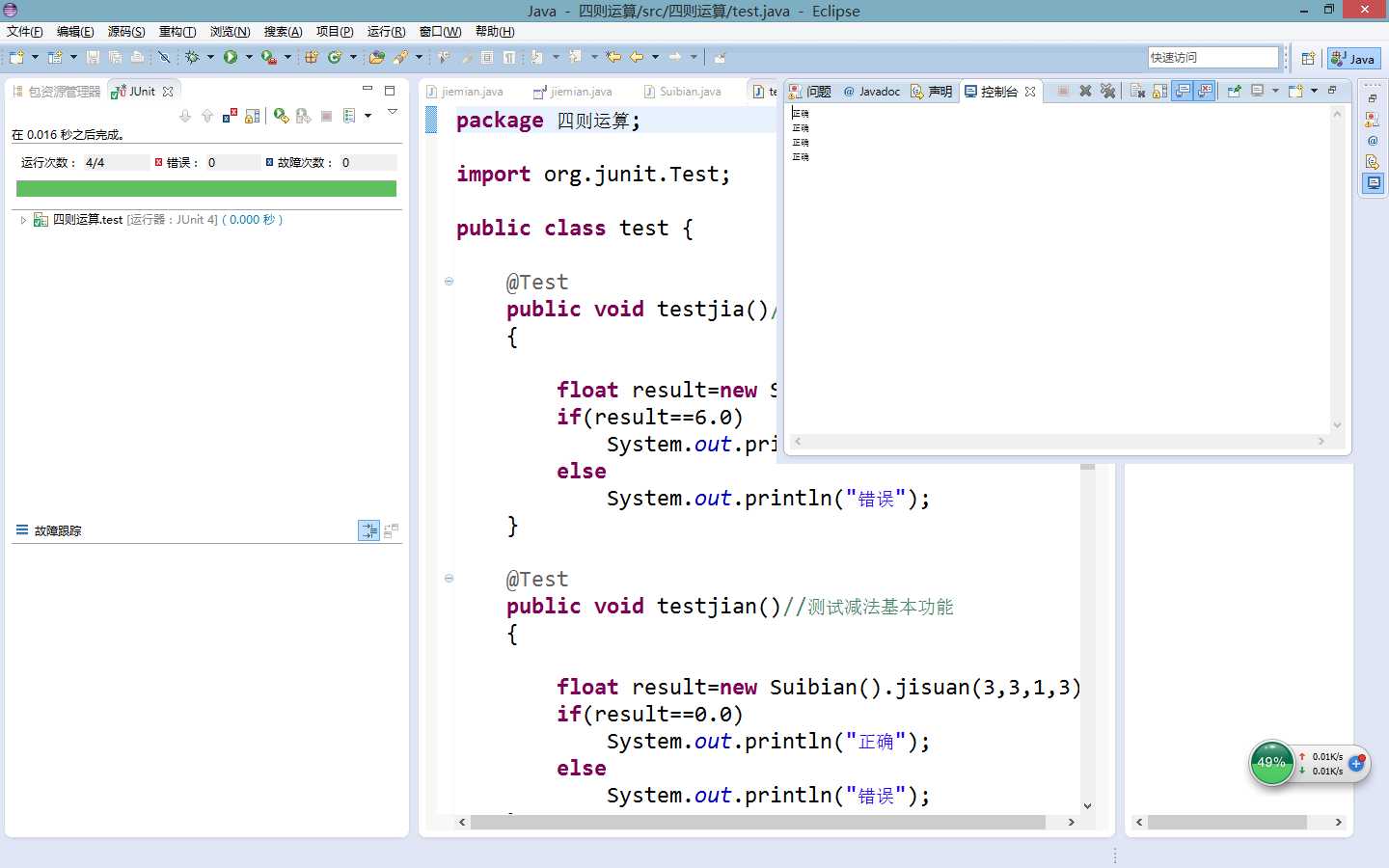Click Console icon in right fast-view bar

1373,183
